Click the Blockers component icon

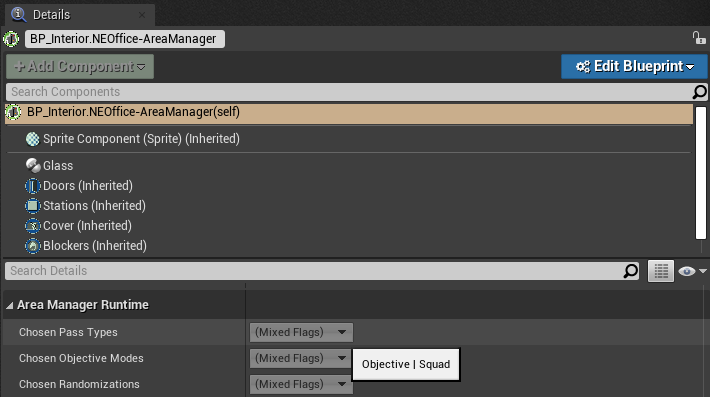pyautogui.click(x=33, y=245)
